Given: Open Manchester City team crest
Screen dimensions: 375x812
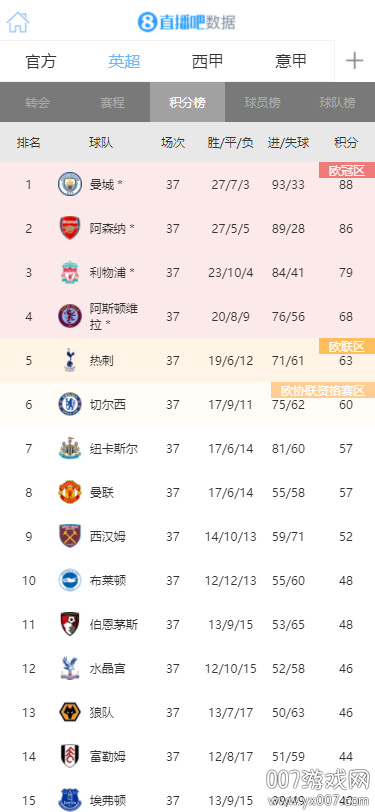Looking at the screenshot, I should point(69,184).
